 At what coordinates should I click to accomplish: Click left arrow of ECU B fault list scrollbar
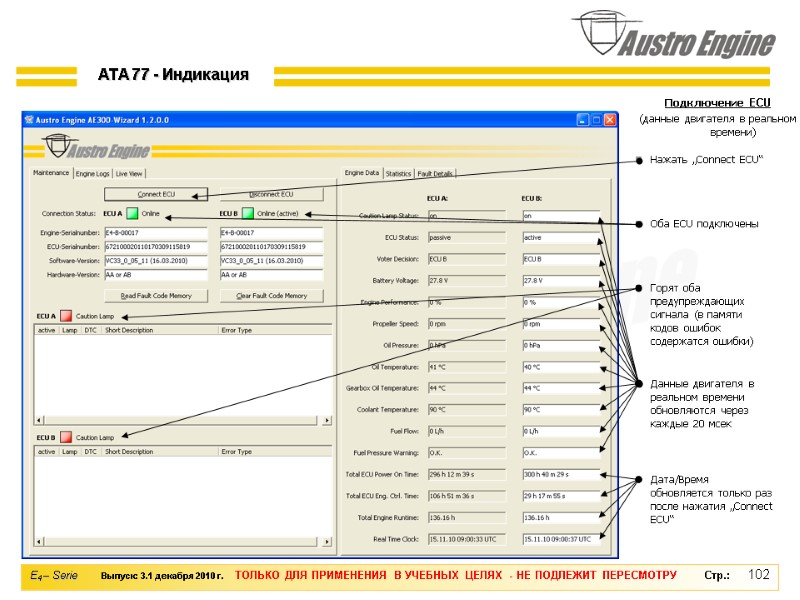coord(39,542)
